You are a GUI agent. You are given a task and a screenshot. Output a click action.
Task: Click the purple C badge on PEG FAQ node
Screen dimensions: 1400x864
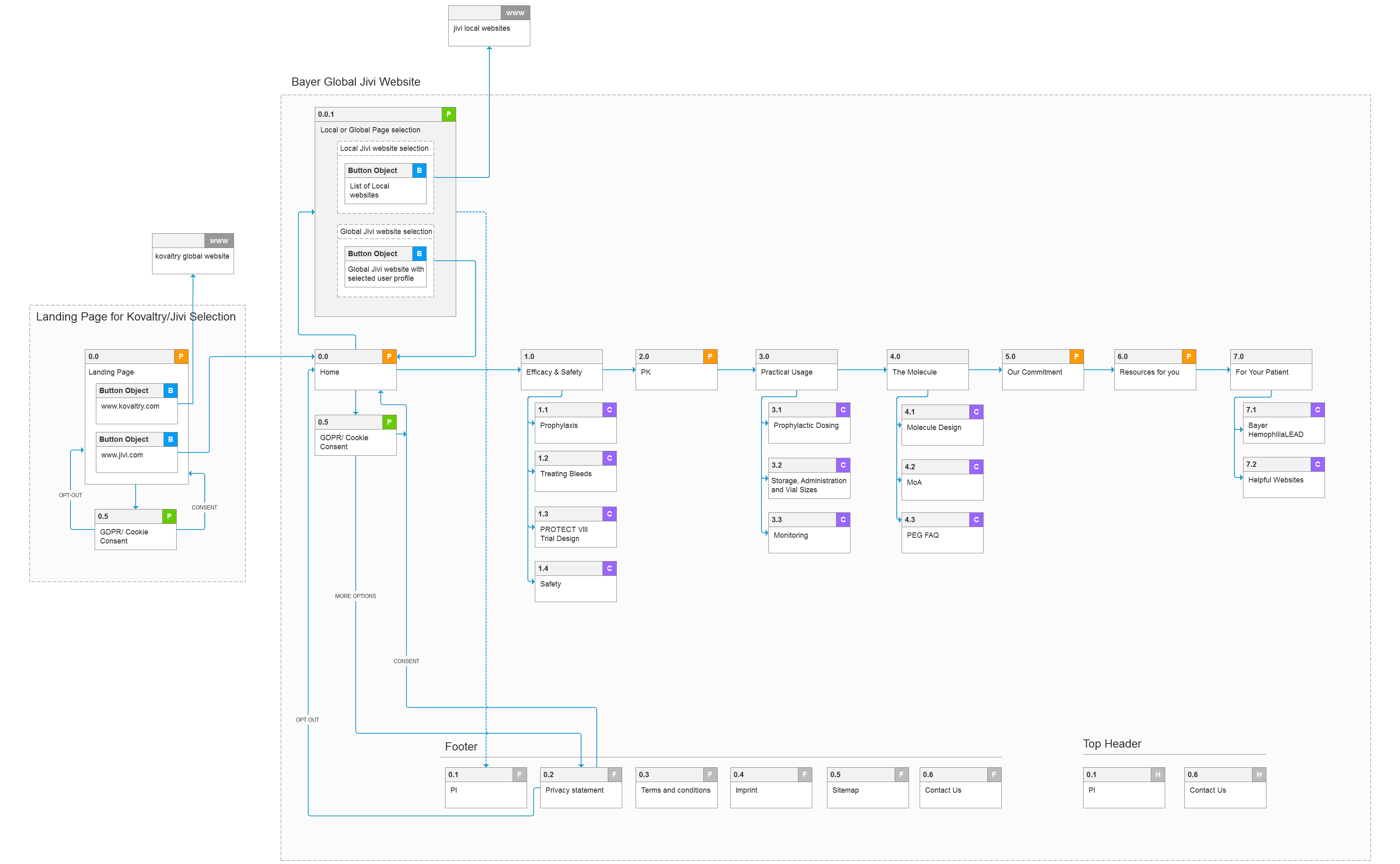click(976, 519)
